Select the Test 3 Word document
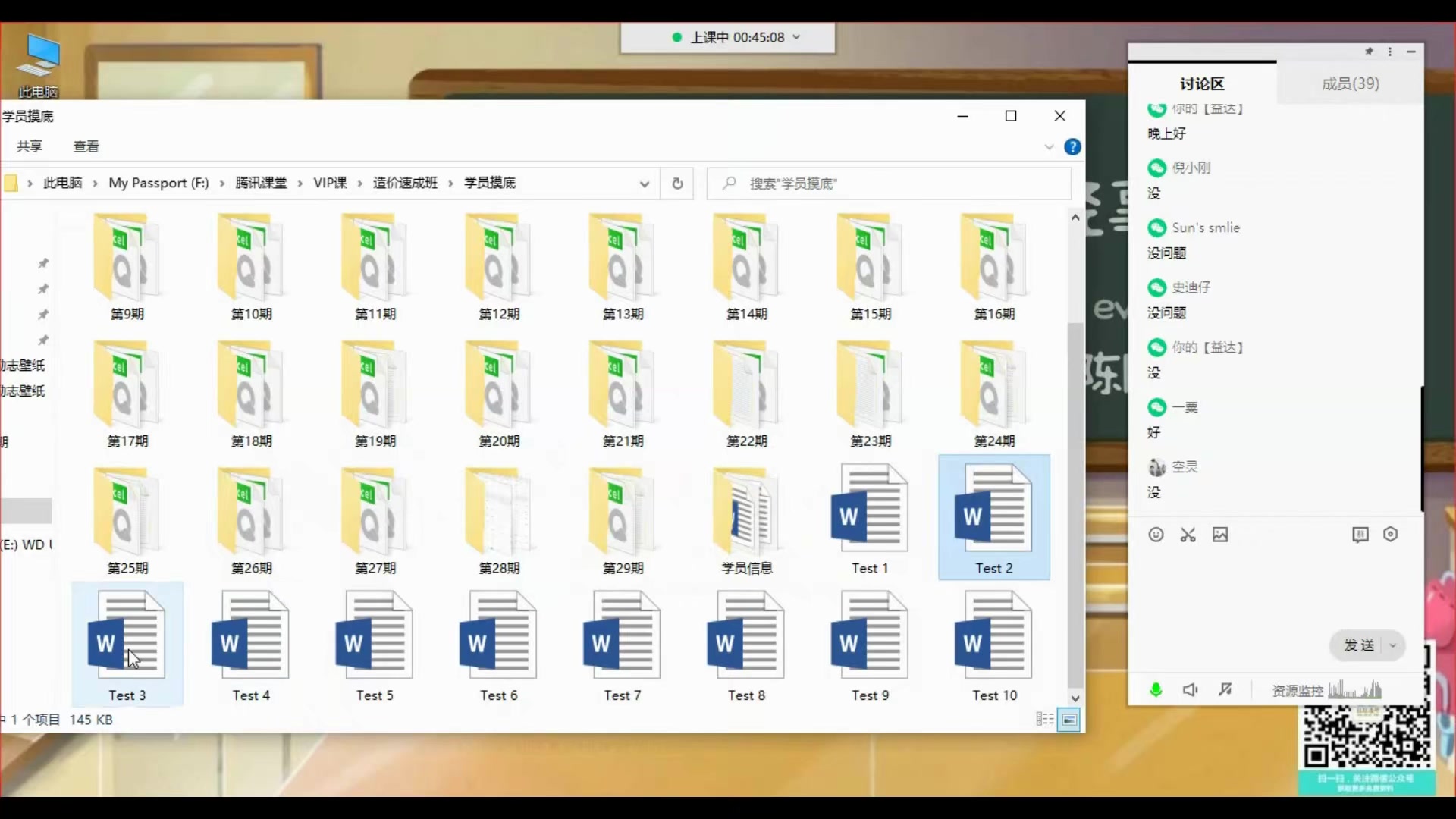Screen dimensions: 1456x819 point(127,646)
